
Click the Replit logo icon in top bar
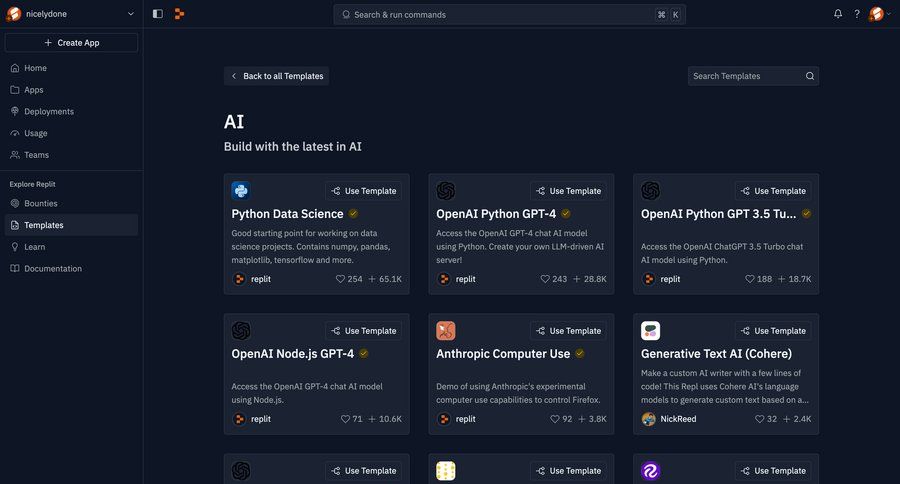click(179, 14)
